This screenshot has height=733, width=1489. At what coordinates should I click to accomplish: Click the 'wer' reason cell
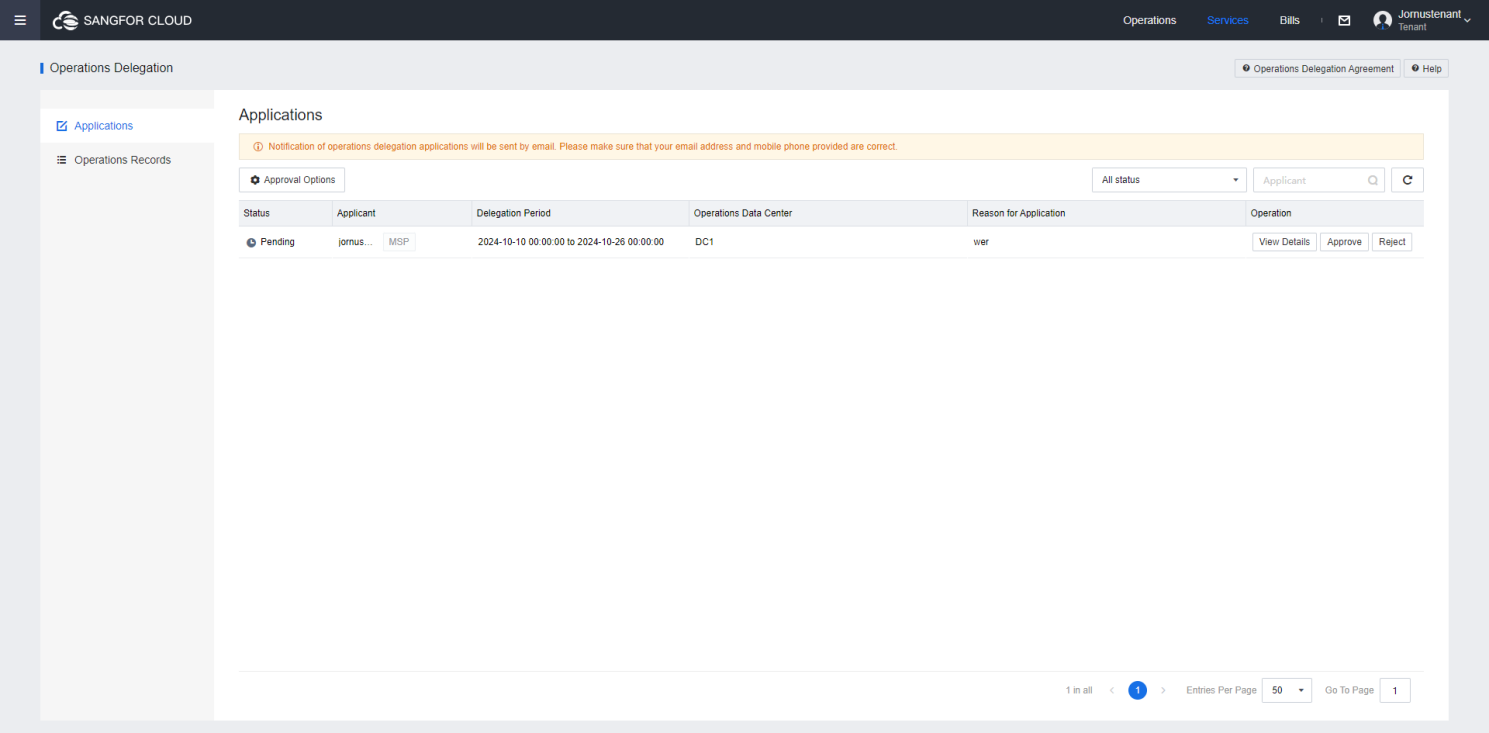click(x=981, y=242)
